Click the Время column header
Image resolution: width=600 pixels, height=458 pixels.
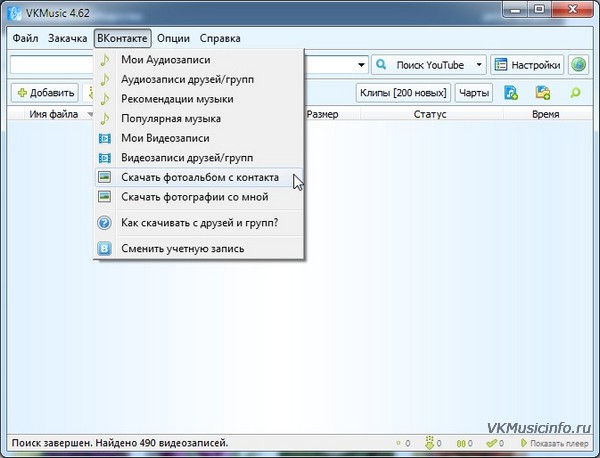[547, 114]
